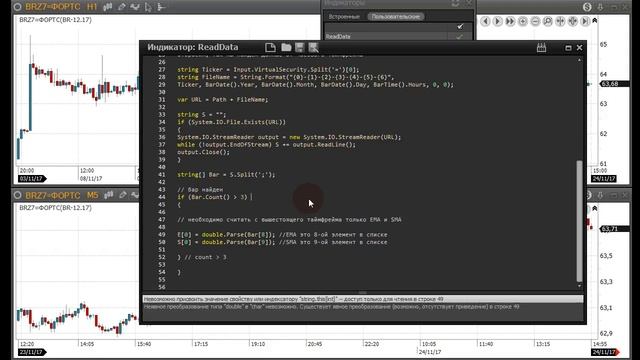
Task: Create new indicator file in ReadData editor
Action: (270, 47)
